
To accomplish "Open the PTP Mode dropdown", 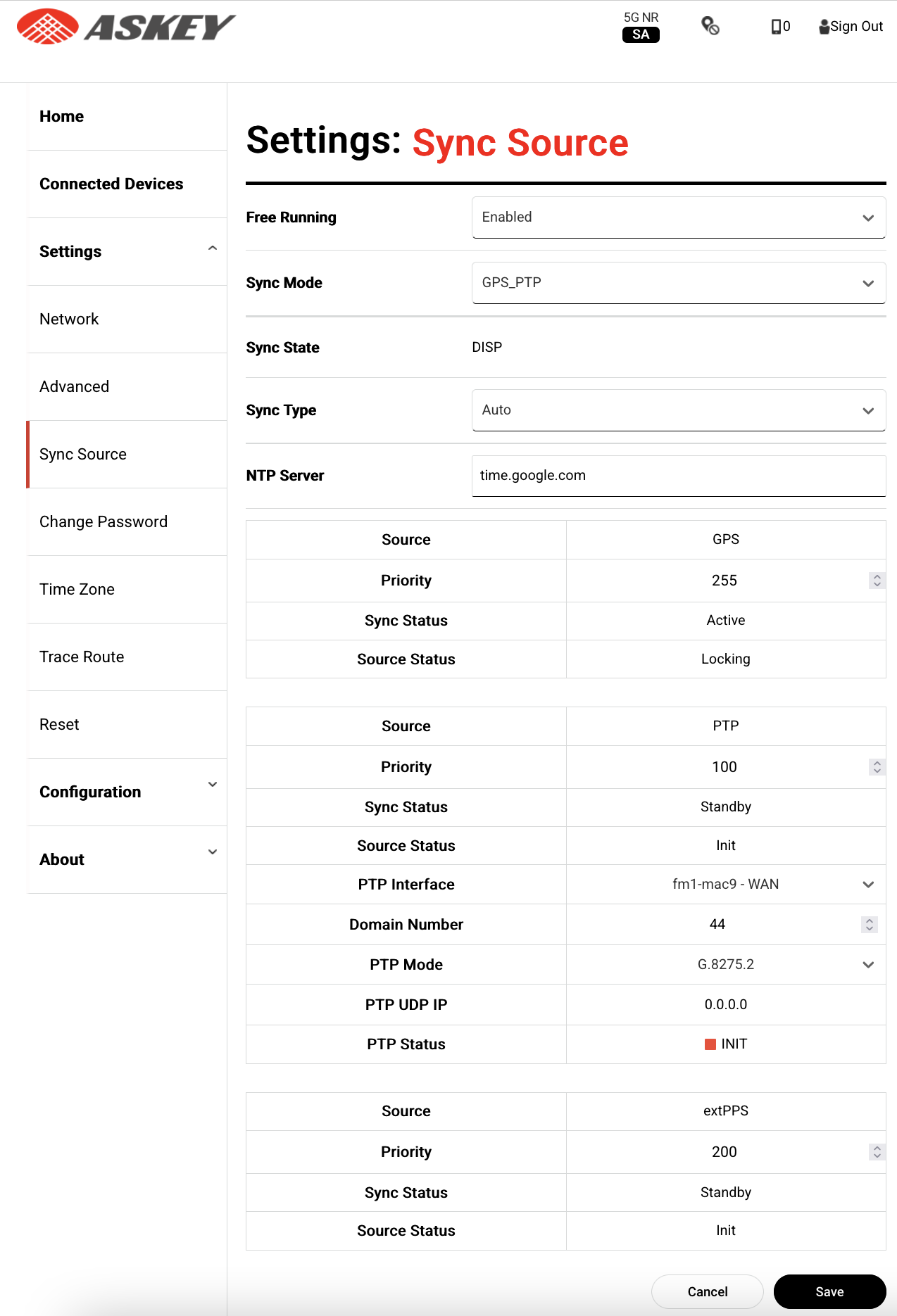I will tap(726, 965).
